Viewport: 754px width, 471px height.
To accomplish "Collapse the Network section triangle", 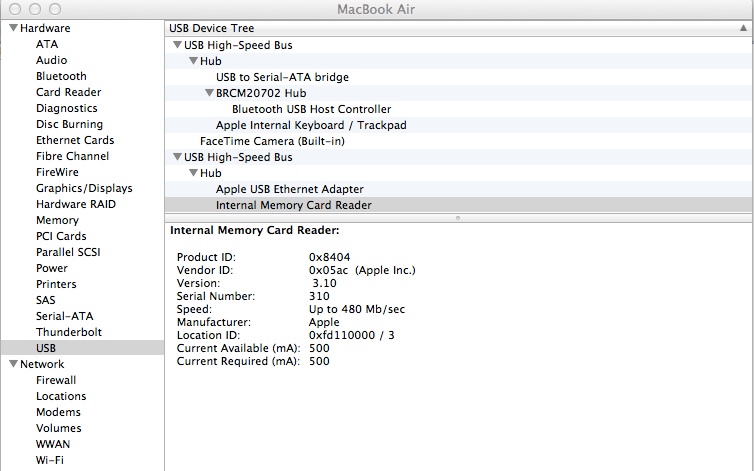I will (13, 364).
